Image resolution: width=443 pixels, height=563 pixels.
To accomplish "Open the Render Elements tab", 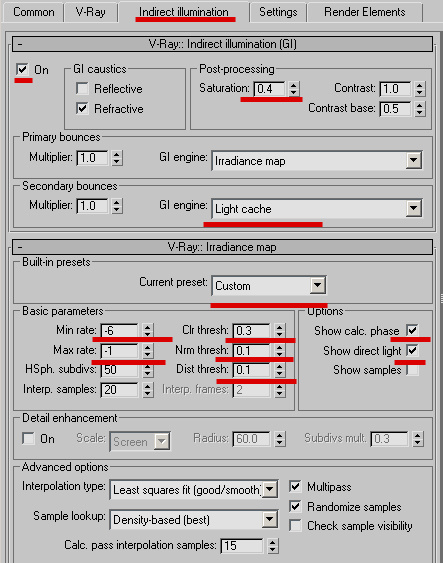I will point(365,12).
